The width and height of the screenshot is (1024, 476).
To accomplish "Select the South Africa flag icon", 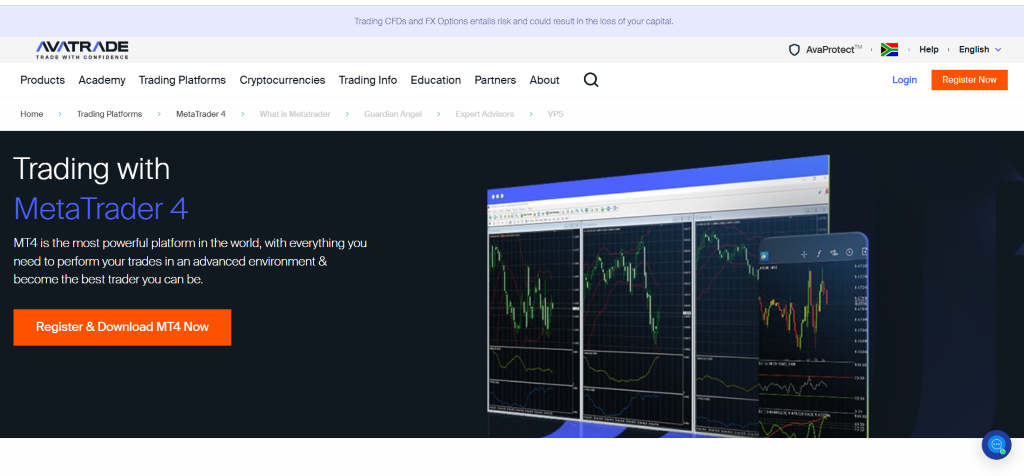I will [889, 50].
